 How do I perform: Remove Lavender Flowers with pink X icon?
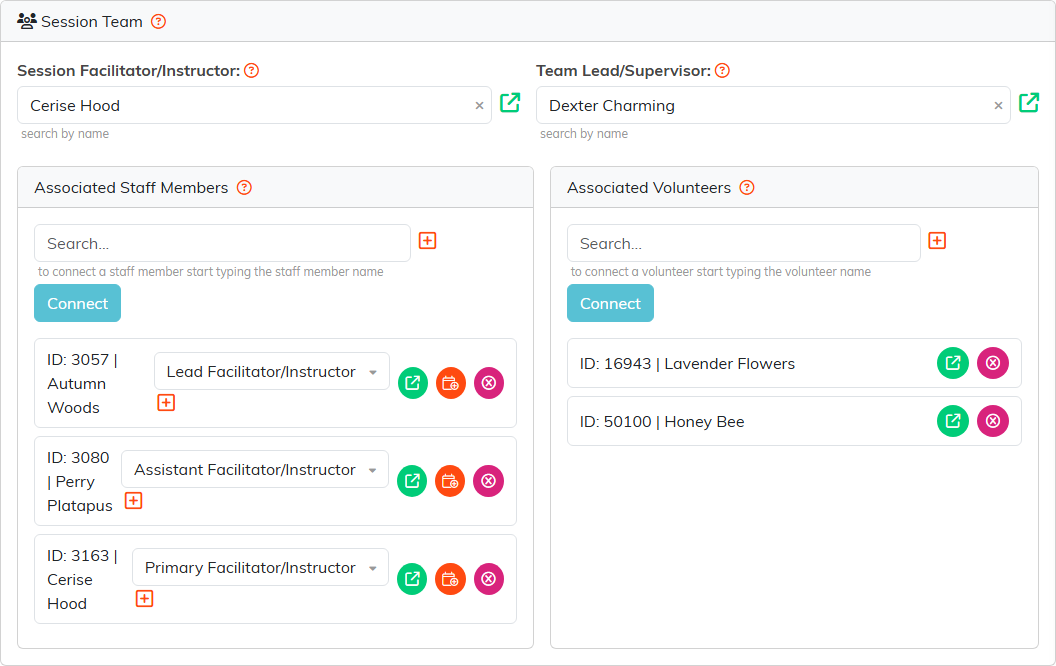click(x=993, y=363)
